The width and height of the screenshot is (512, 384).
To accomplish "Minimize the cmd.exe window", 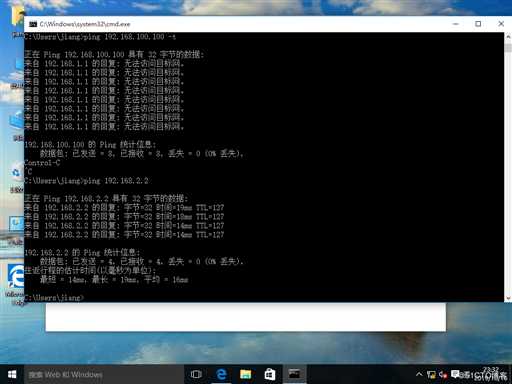I will tap(456, 24).
